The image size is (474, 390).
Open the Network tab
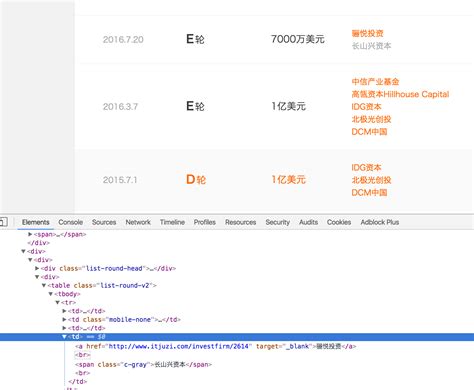pyautogui.click(x=138, y=222)
